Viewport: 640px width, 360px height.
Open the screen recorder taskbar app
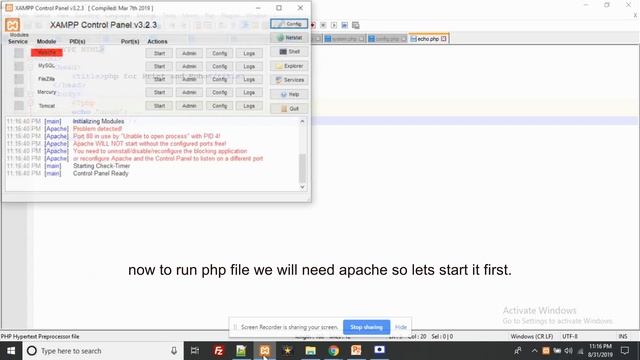380,351
